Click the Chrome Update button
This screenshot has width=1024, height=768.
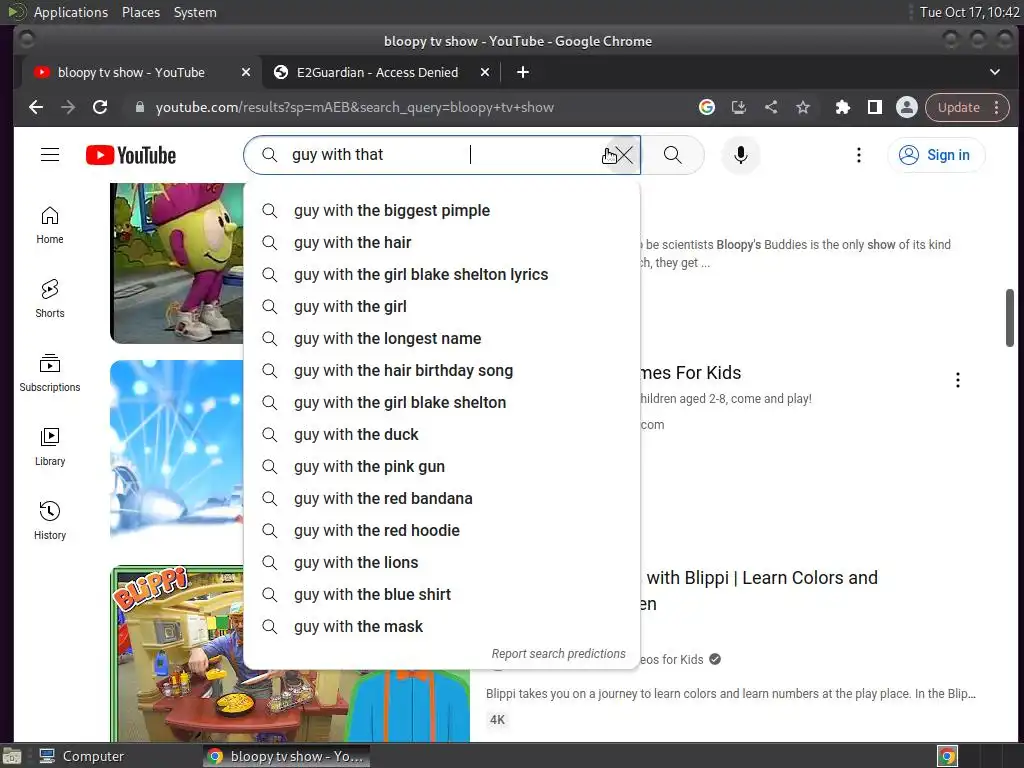pos(958,107)
